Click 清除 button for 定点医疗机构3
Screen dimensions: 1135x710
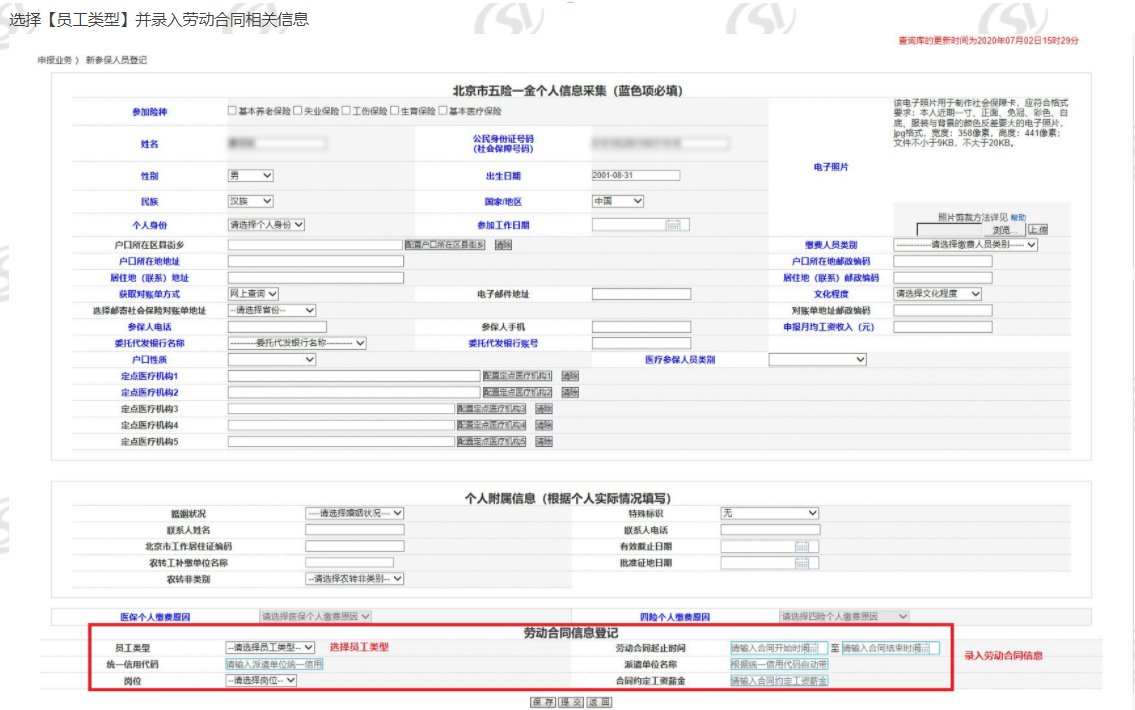click(543, 409)
